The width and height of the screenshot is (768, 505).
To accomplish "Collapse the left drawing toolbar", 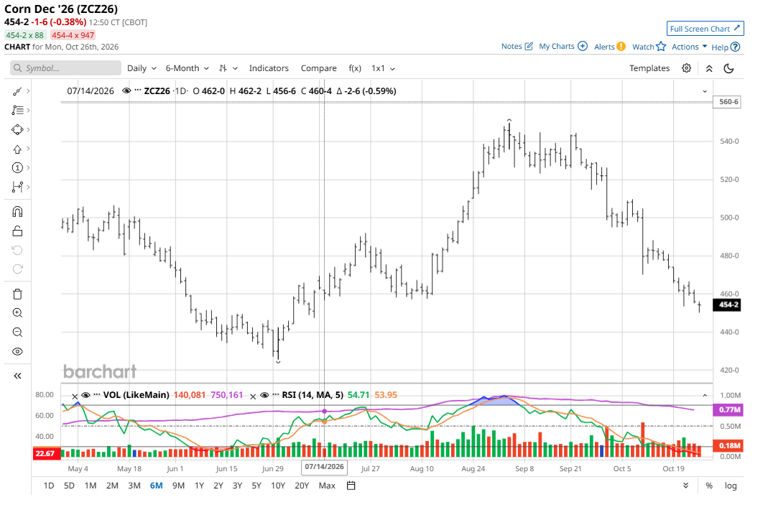I will pyautogui.click(x=17, y=376).
